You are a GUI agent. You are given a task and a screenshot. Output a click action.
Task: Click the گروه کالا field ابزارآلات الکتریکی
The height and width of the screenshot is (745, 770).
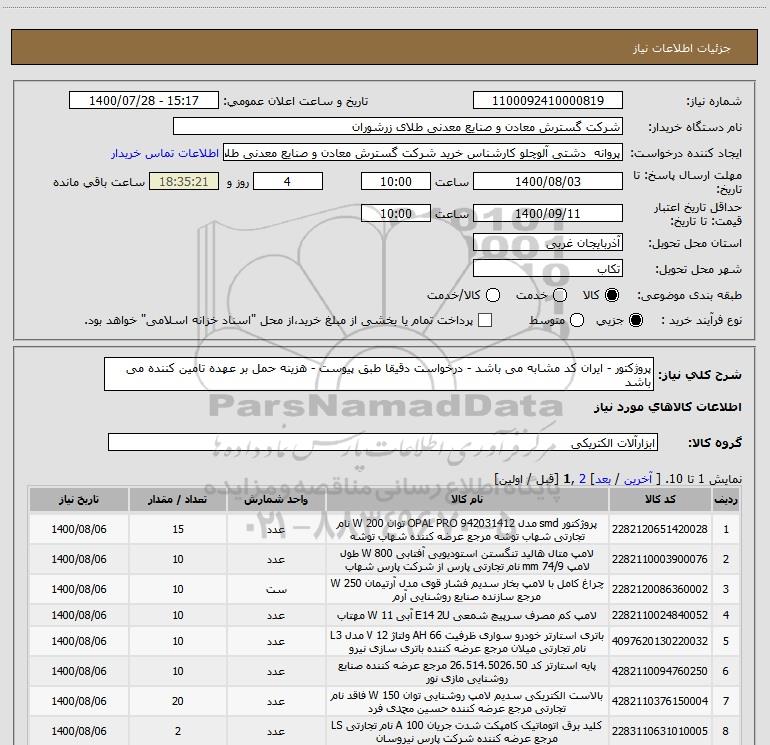[x=383, y=442]
